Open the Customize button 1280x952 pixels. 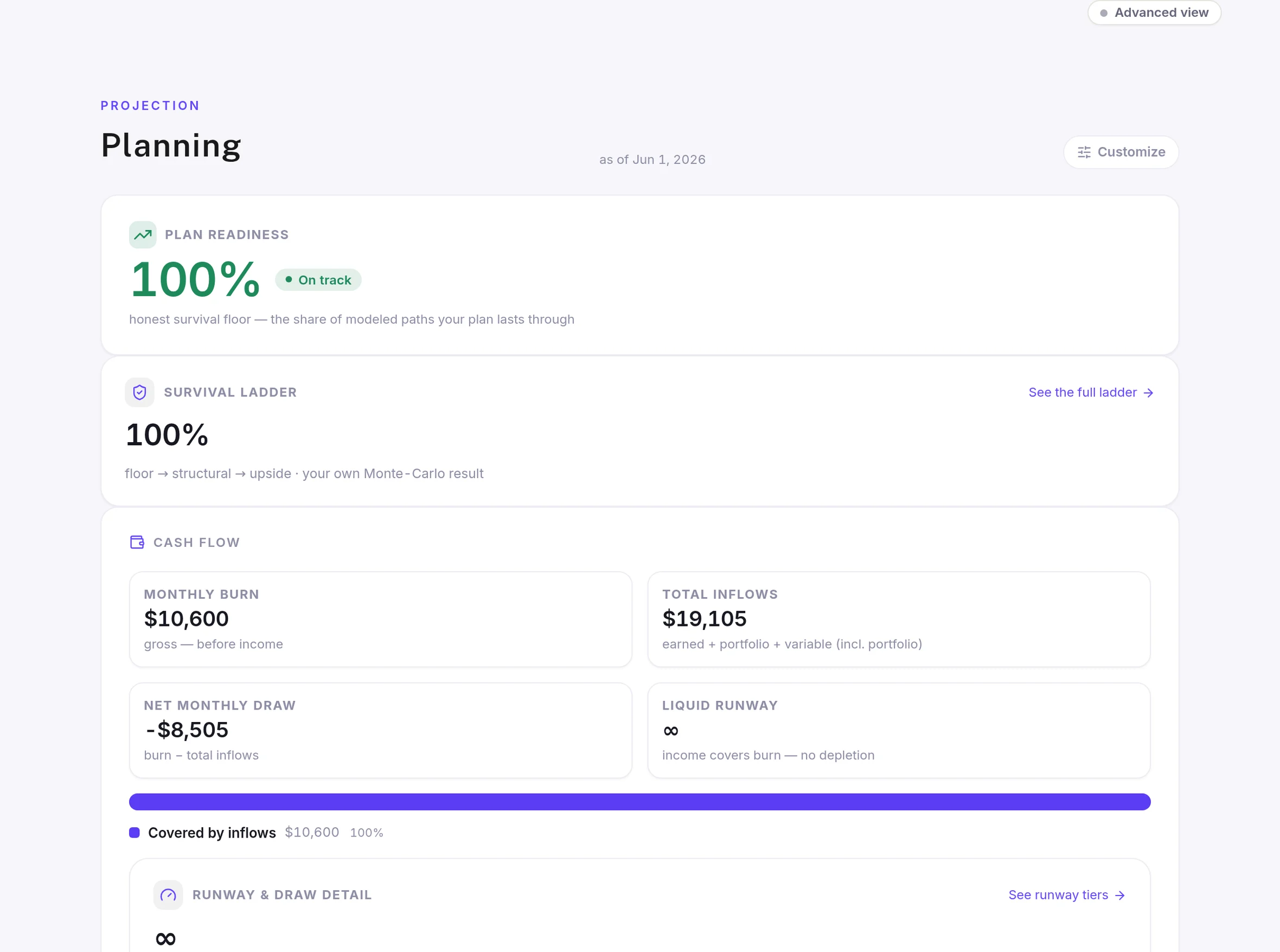click(x=1121, y=152)
